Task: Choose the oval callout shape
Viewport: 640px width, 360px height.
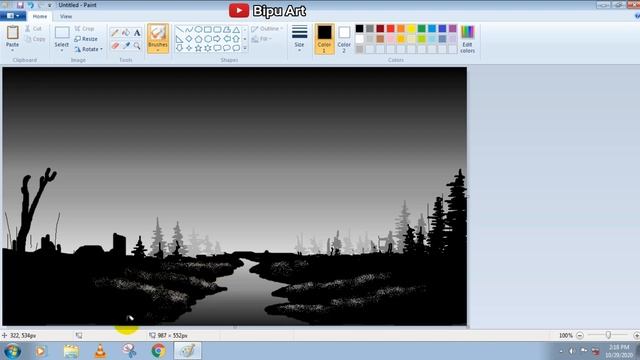Action: [227, 48]
